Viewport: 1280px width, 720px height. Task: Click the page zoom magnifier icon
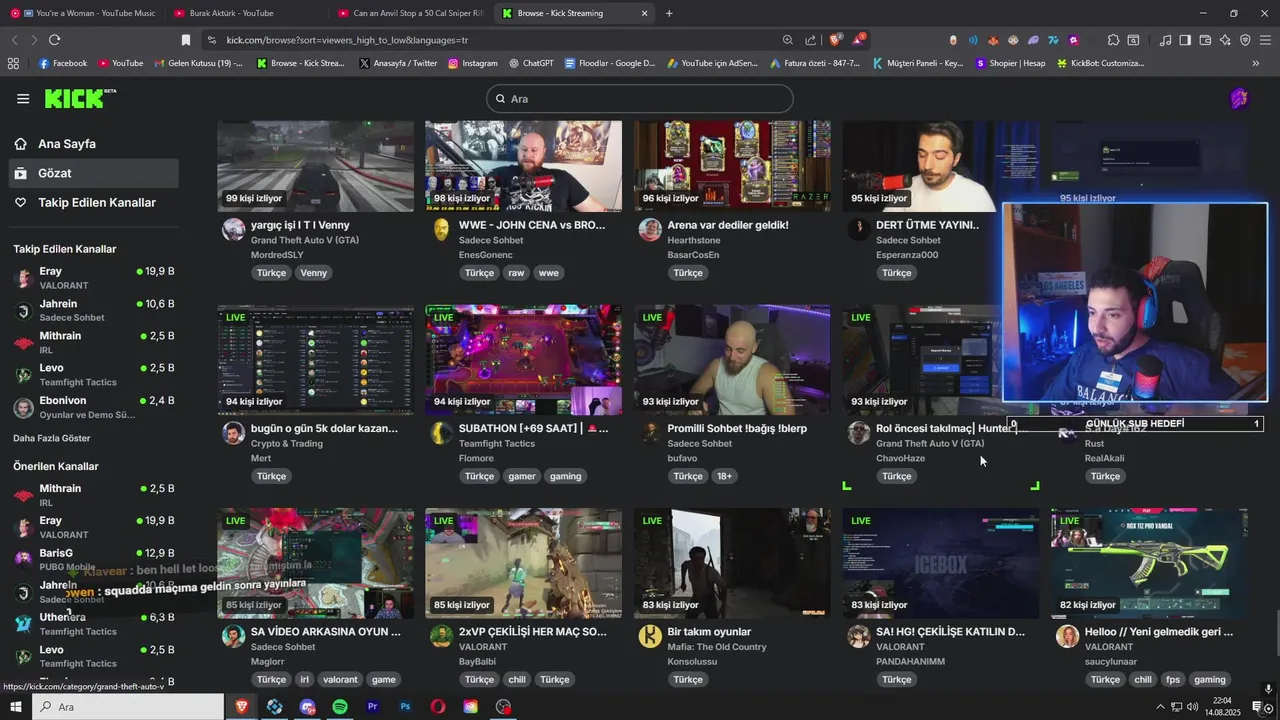click(787, 40)
